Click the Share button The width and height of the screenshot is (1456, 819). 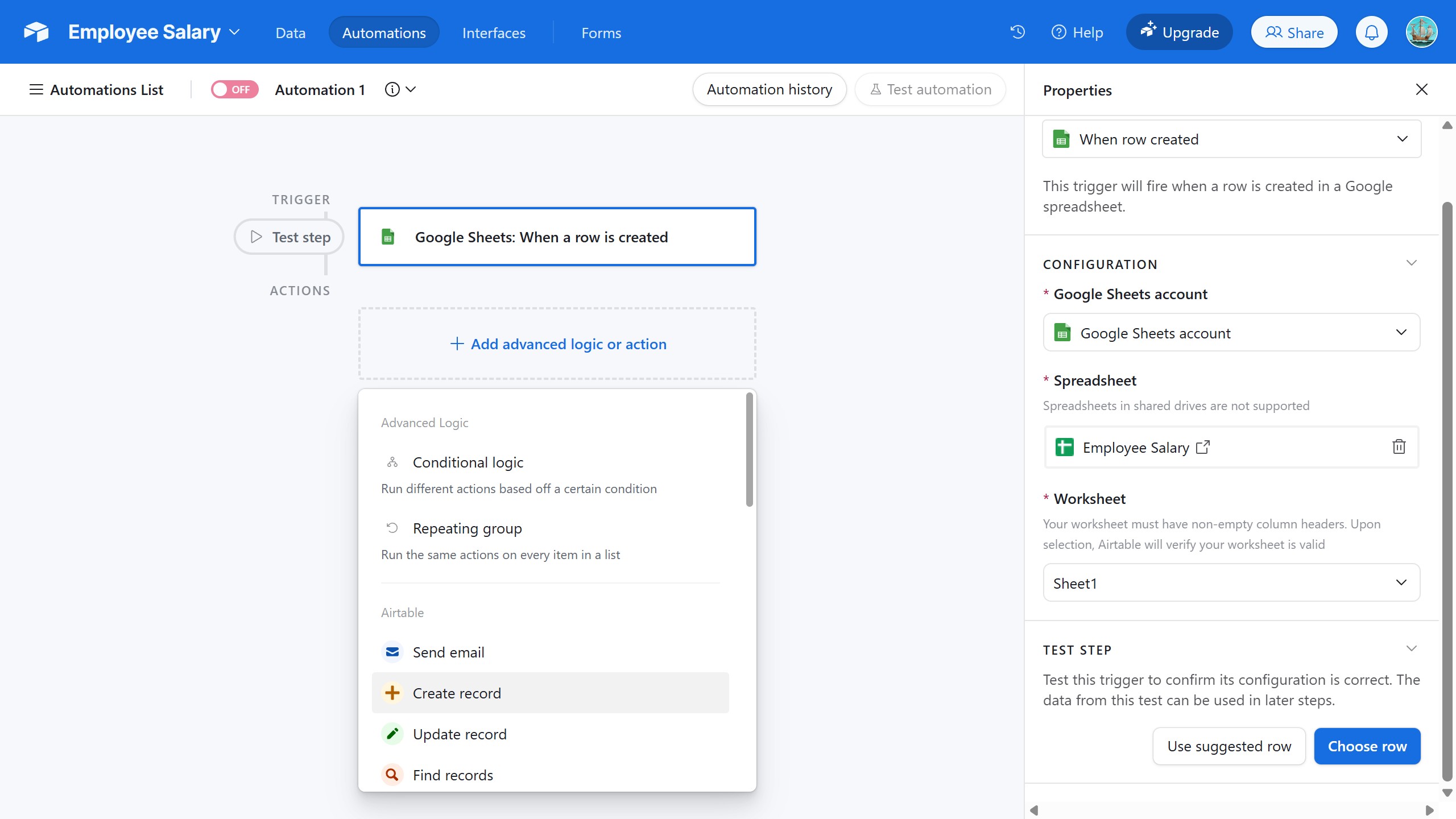(1294, 32)
